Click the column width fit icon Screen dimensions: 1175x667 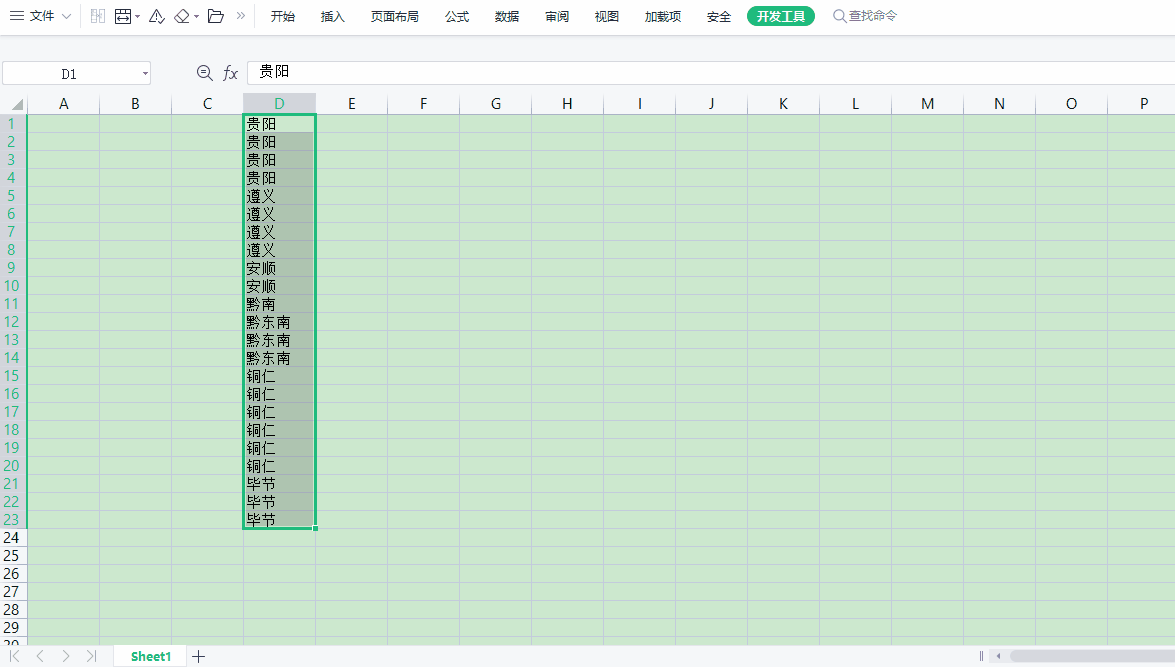123,16
